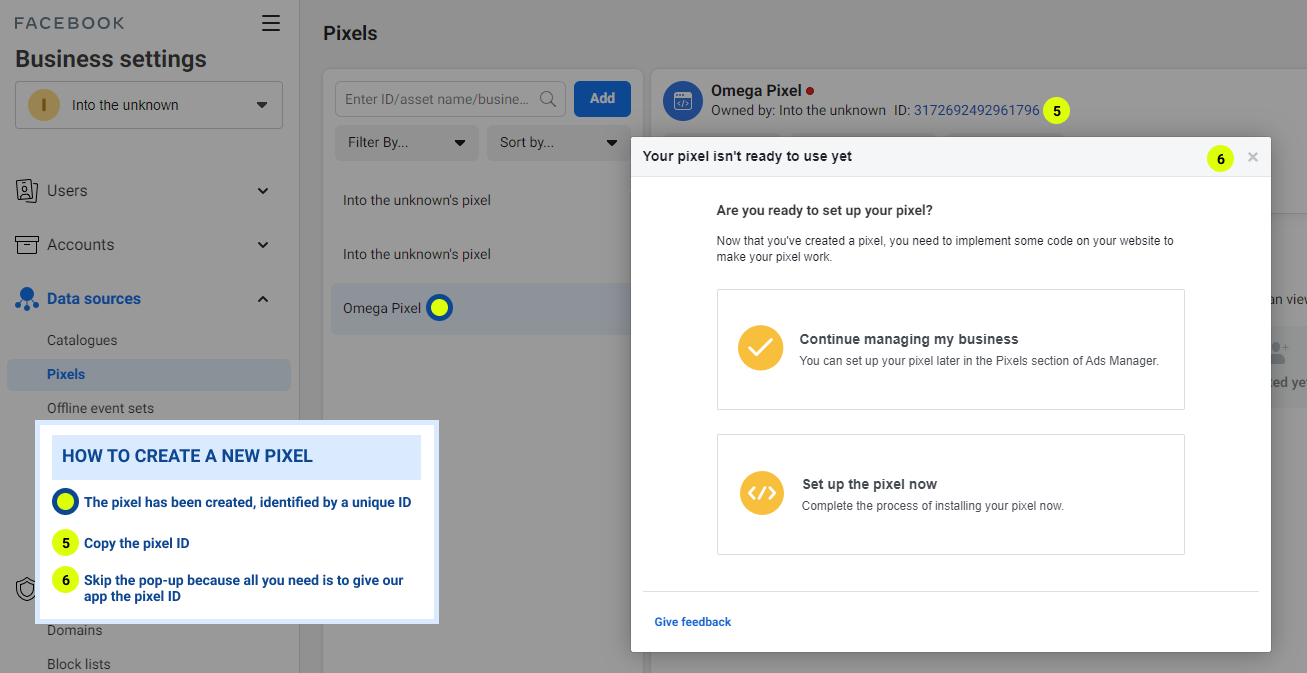This screenshot has width=1307, height=673.
Task: Select the Omega Pixel list row
Action: click(483, 308)
